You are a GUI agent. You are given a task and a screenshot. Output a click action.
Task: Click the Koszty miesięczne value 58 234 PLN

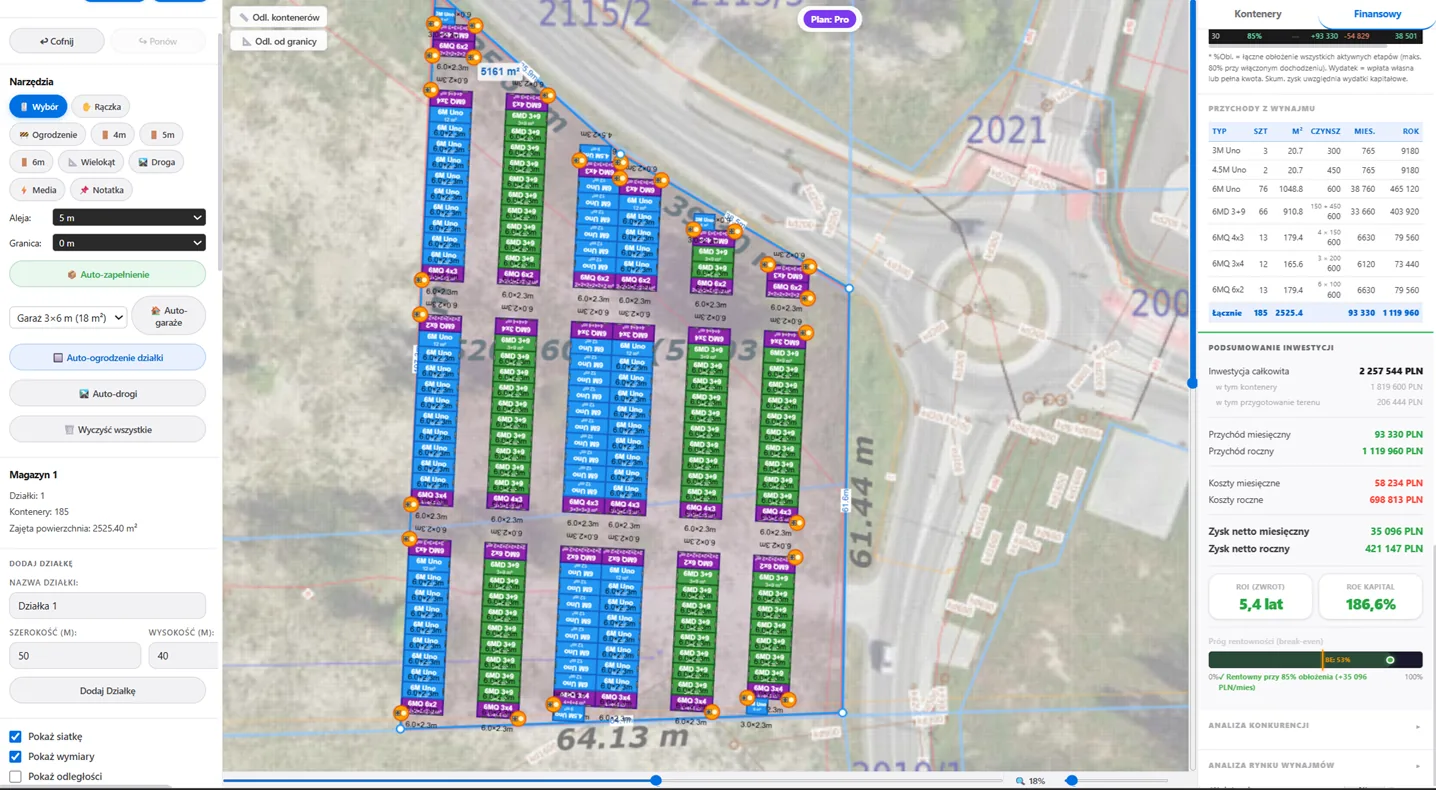coord(1398,483)
